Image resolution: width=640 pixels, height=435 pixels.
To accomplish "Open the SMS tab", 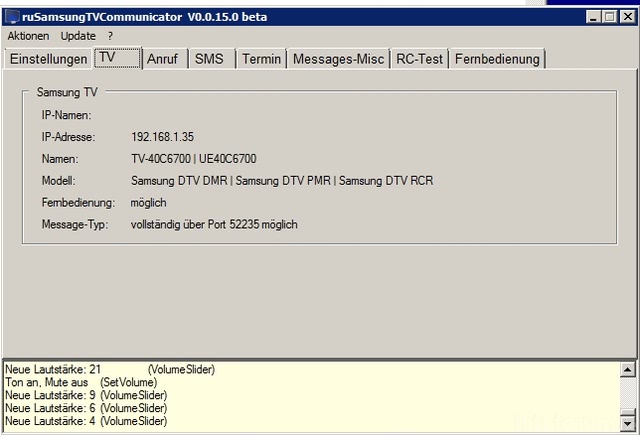I will 209,59.
